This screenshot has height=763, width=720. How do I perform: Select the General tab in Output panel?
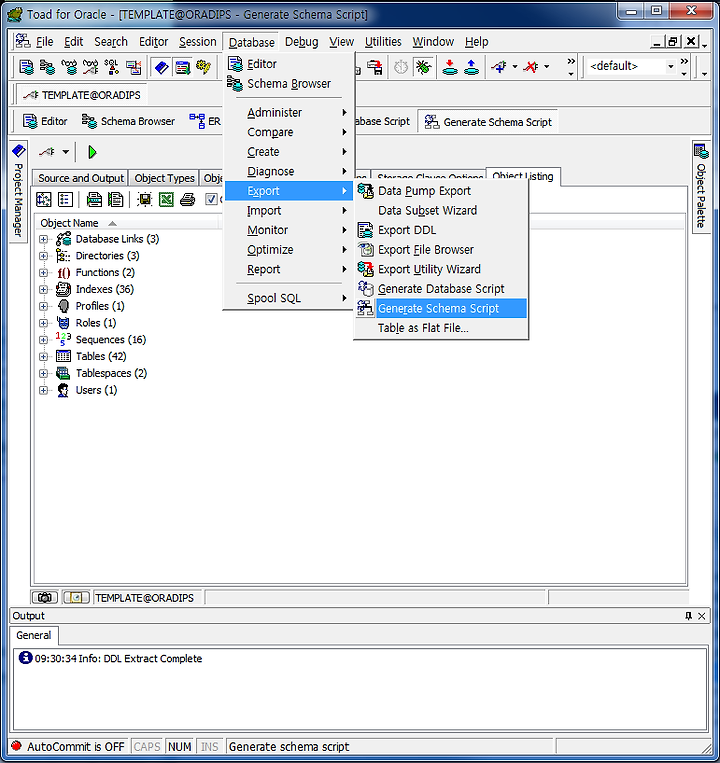pos(34,636)
